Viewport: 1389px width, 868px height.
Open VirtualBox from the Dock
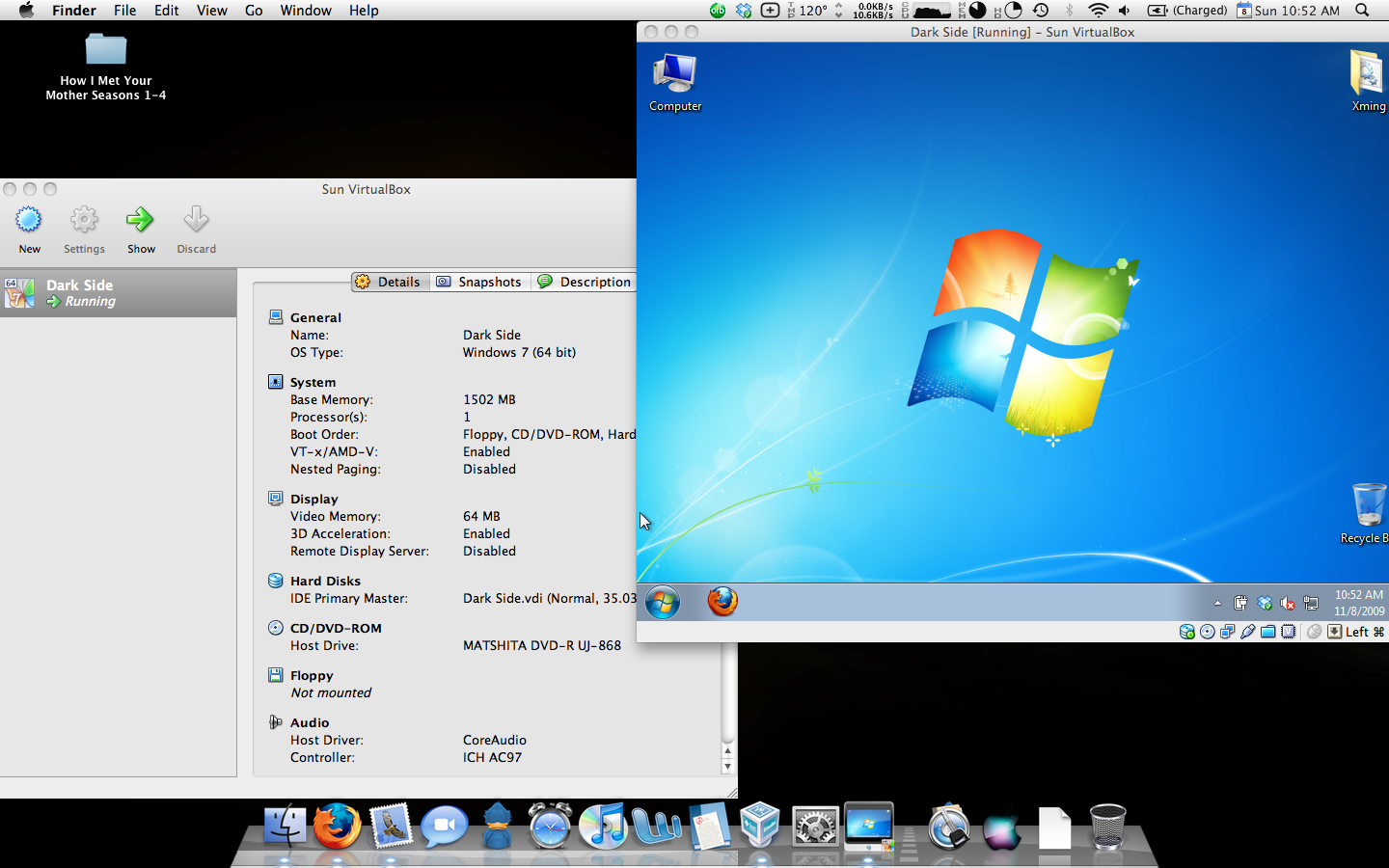pos(760,827)
